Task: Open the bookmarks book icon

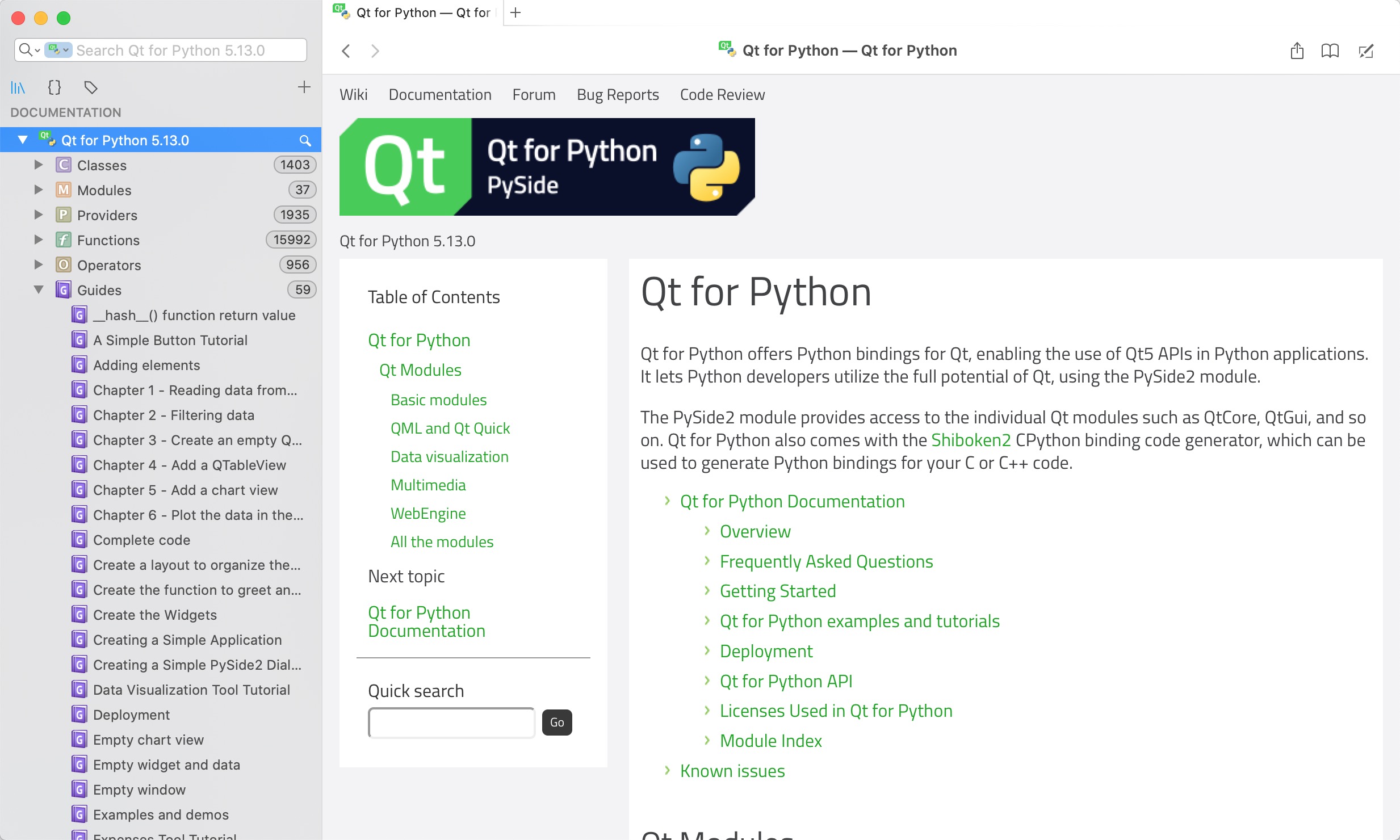Action: (x=1330, y=51)
